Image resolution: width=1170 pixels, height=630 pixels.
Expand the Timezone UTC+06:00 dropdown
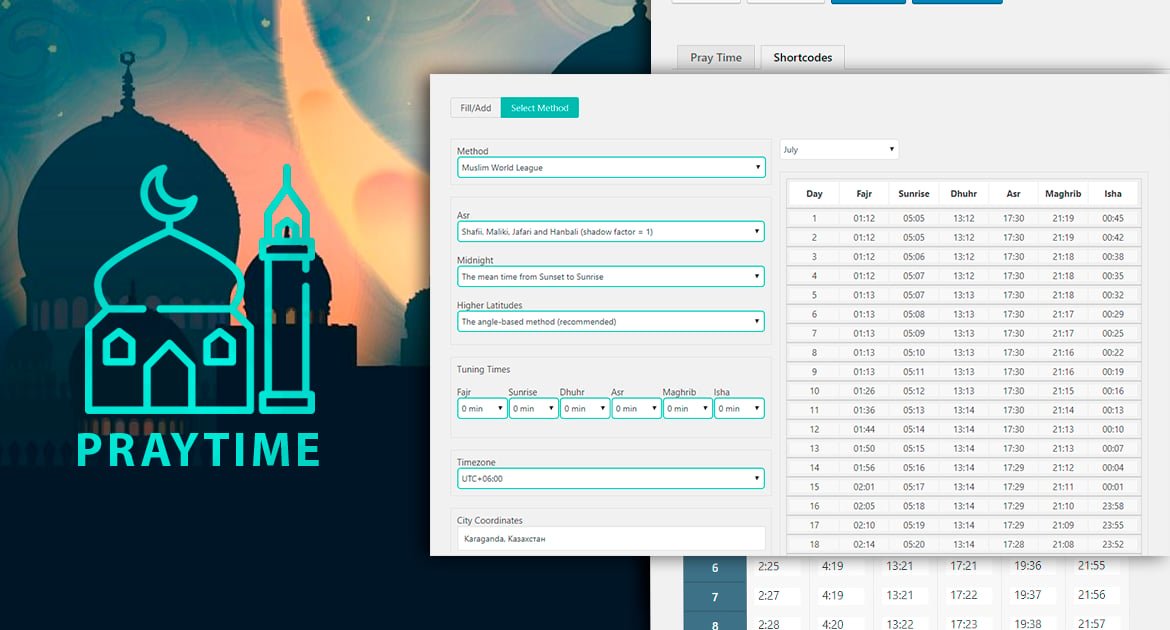point(610,479)
